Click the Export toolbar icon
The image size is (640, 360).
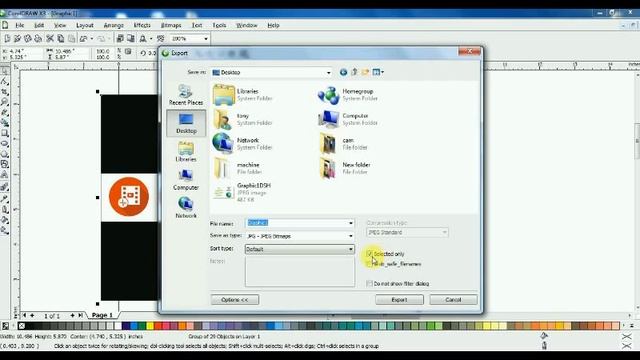131,38
